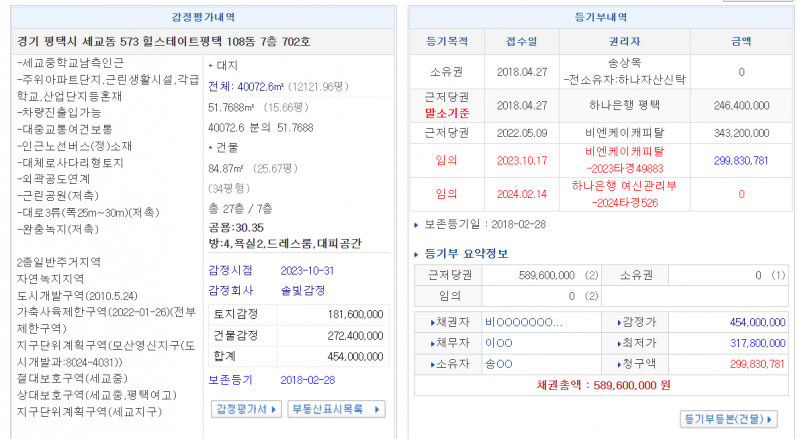The width and height of the screenshot is (800, 439).
Task: Click the arrow icon beside 등기부 요약정보
Action: (417, 253)
